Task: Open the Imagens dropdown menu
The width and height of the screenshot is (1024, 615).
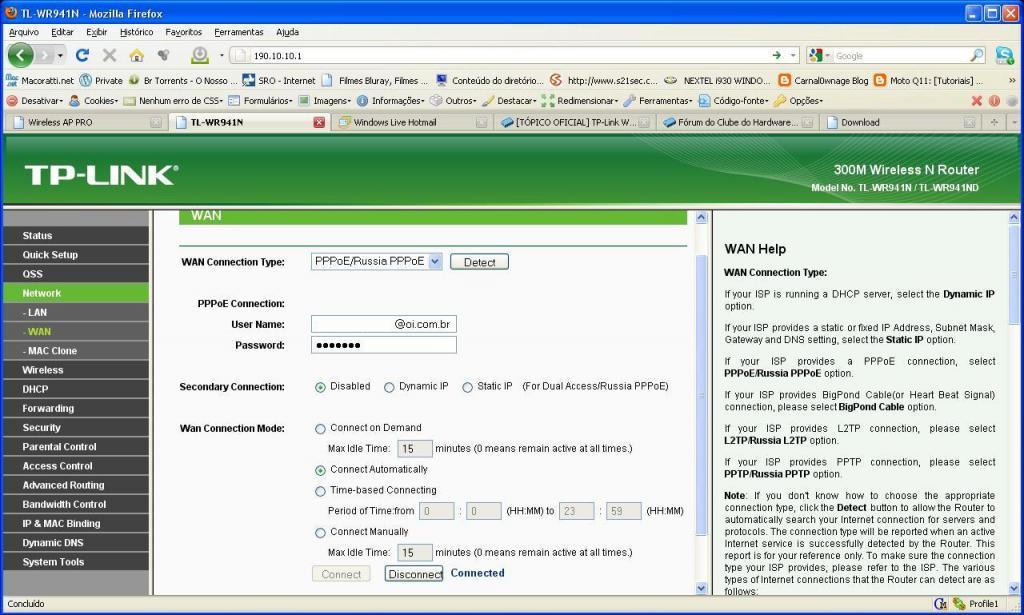Action: tap(324, 101)
